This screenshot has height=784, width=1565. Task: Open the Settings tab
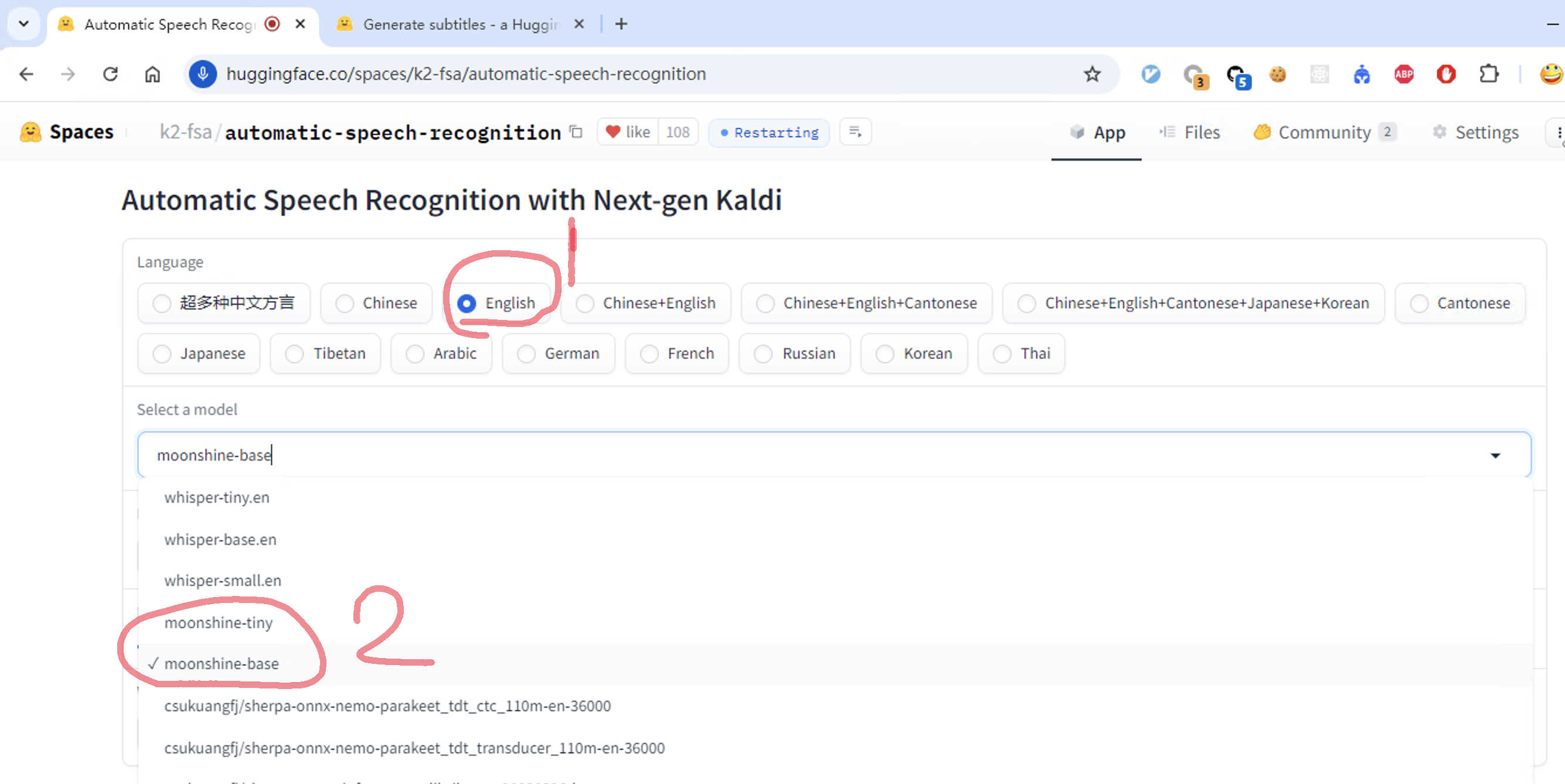(x=1475, y=132)
